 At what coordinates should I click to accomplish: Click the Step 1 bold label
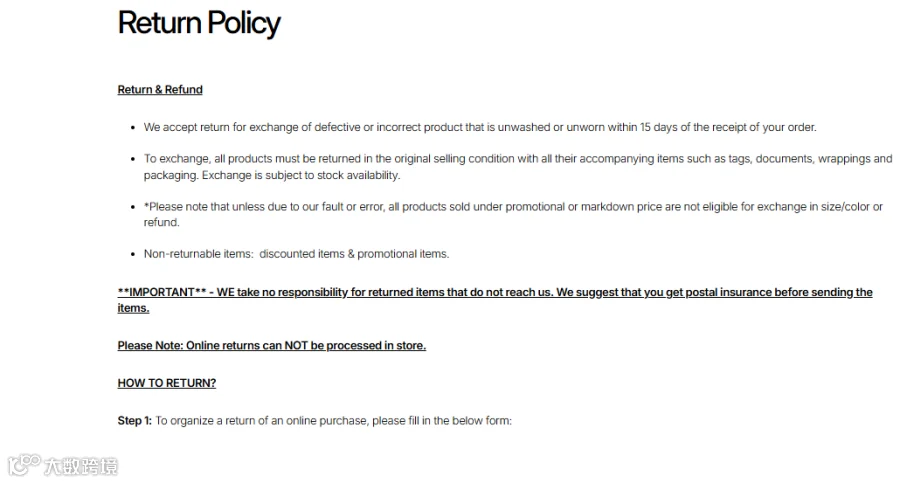pyautogui.click(x=134, y=421)
